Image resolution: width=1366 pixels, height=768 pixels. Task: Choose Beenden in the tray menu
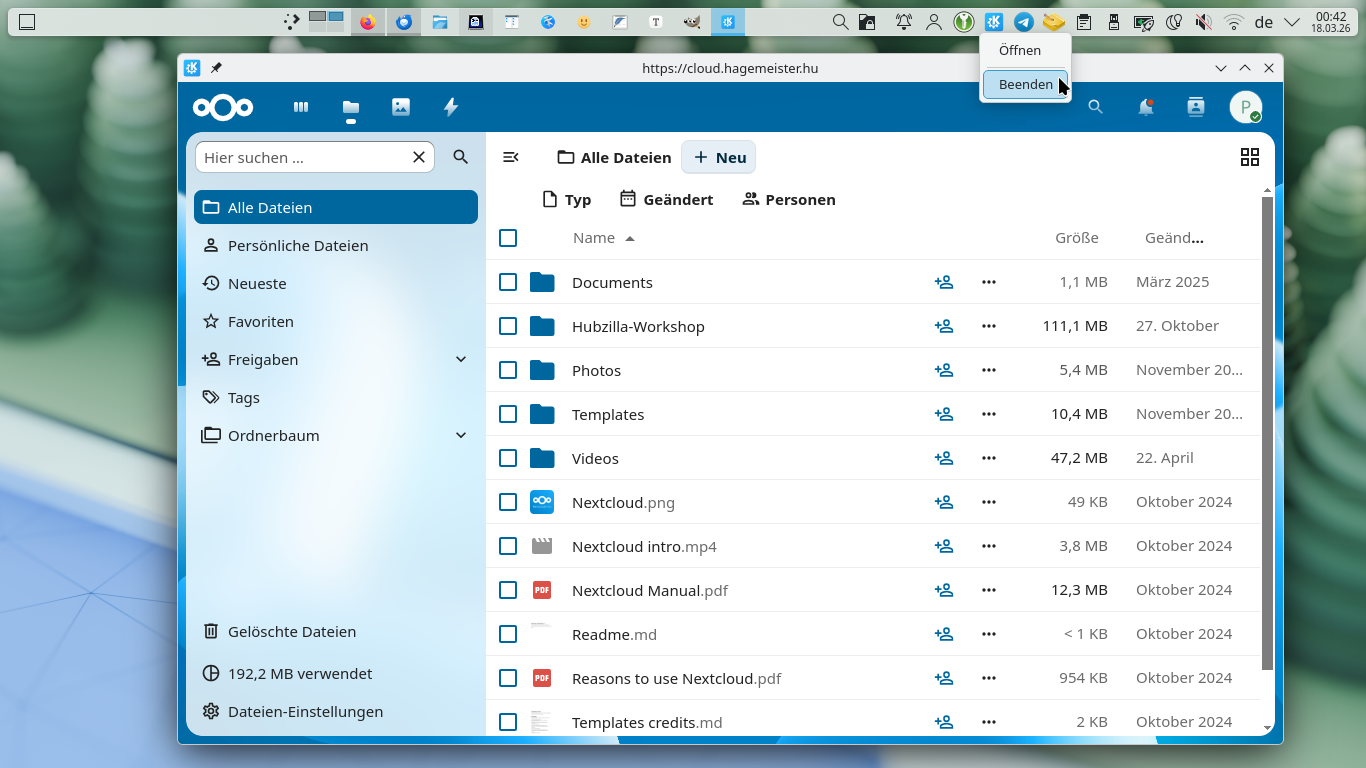[1025, 85]
